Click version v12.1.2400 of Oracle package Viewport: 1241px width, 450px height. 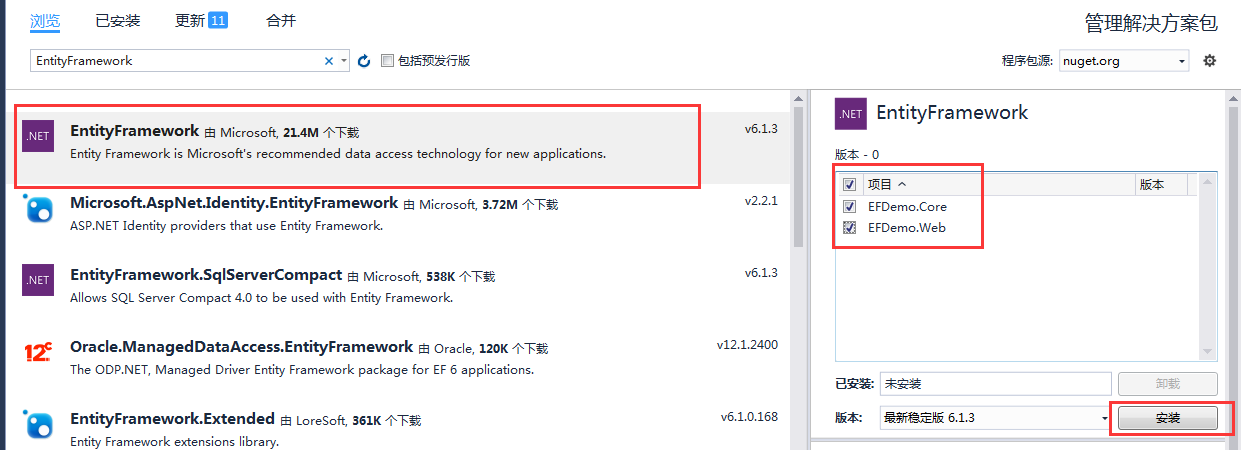(747, 345)
